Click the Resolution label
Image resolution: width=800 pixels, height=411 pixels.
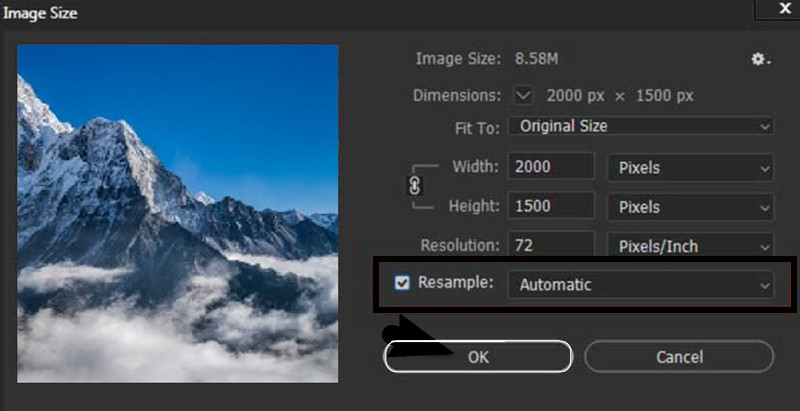[x=460, y=245]
